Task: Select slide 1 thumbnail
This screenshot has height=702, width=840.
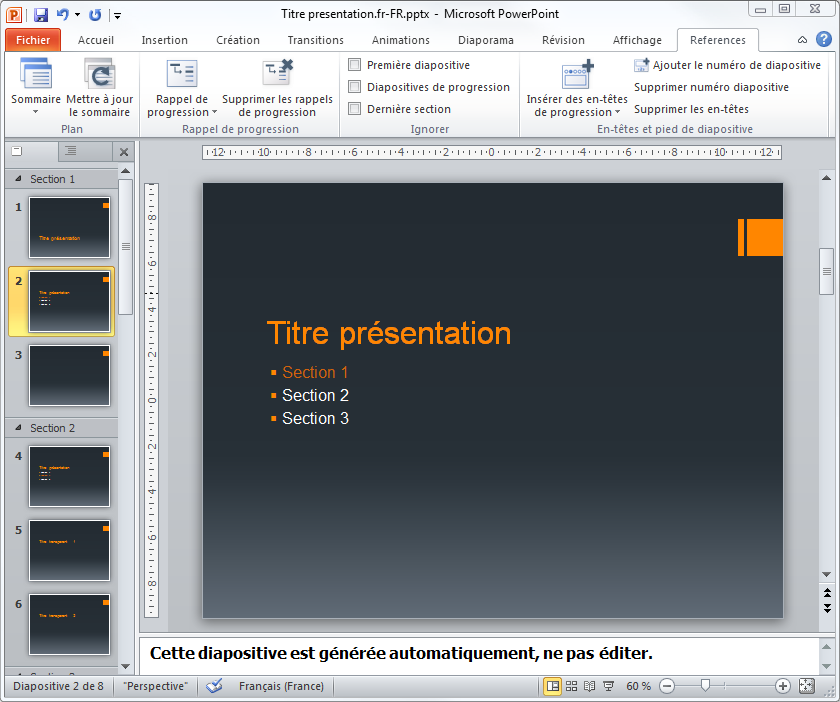Action: 70,228
